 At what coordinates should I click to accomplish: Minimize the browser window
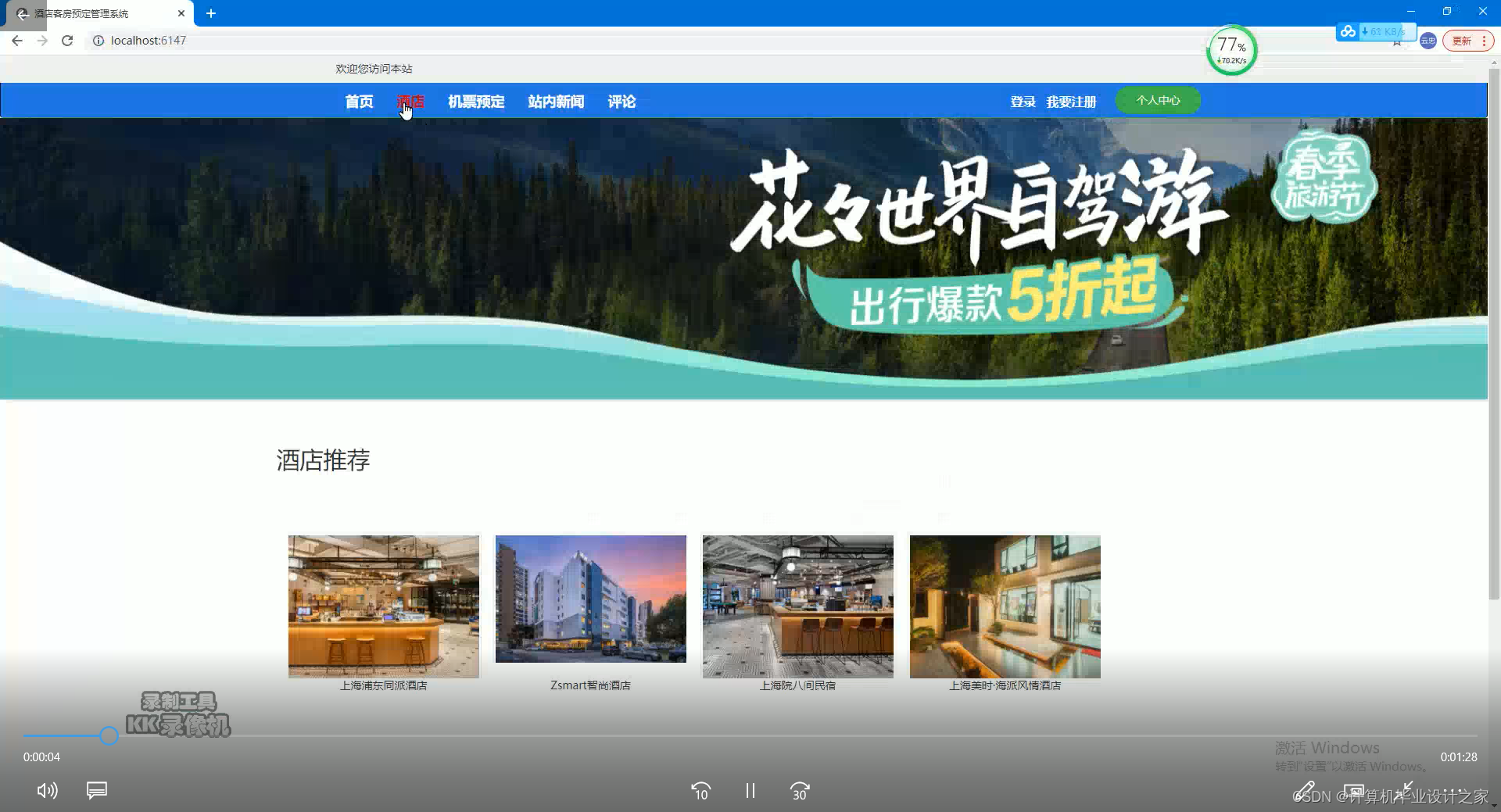pyautogui.click(x=1411, y=12)
